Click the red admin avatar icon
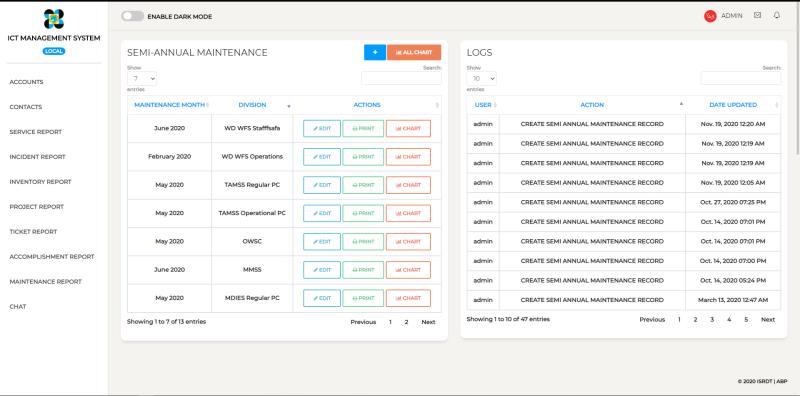Viewport: 800px width, 396px height. pos(710,16)
